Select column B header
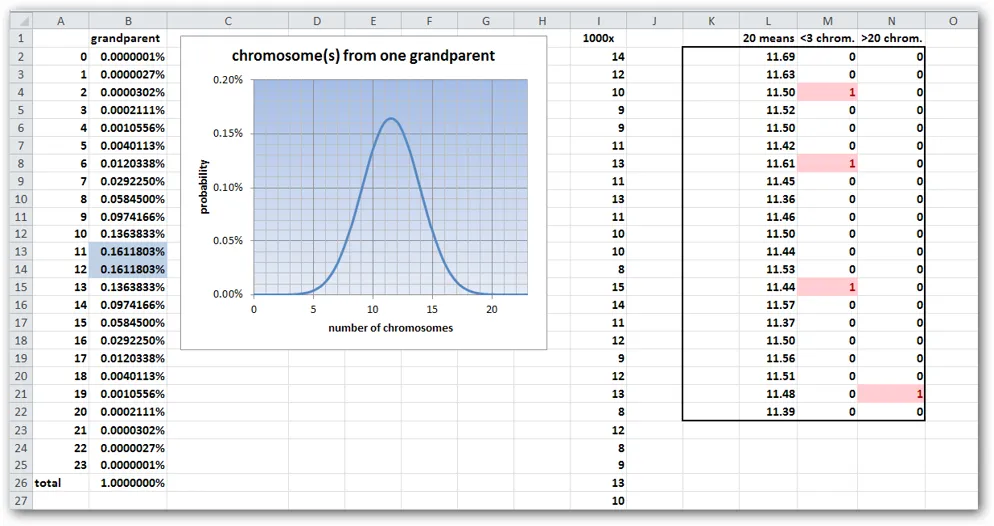 click(128, 21)
